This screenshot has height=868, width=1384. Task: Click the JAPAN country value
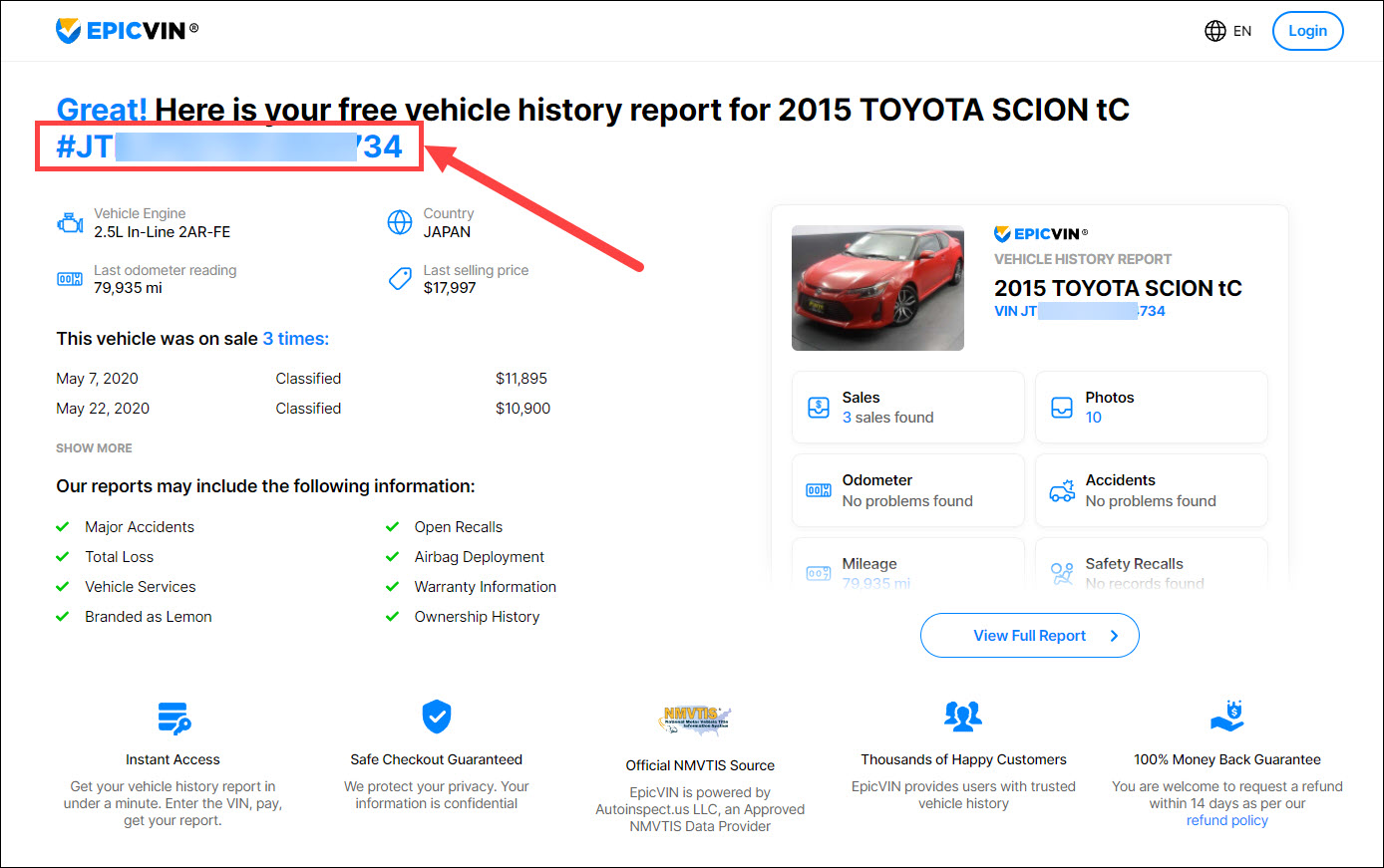pyautogui.click(x=447, y=232)
